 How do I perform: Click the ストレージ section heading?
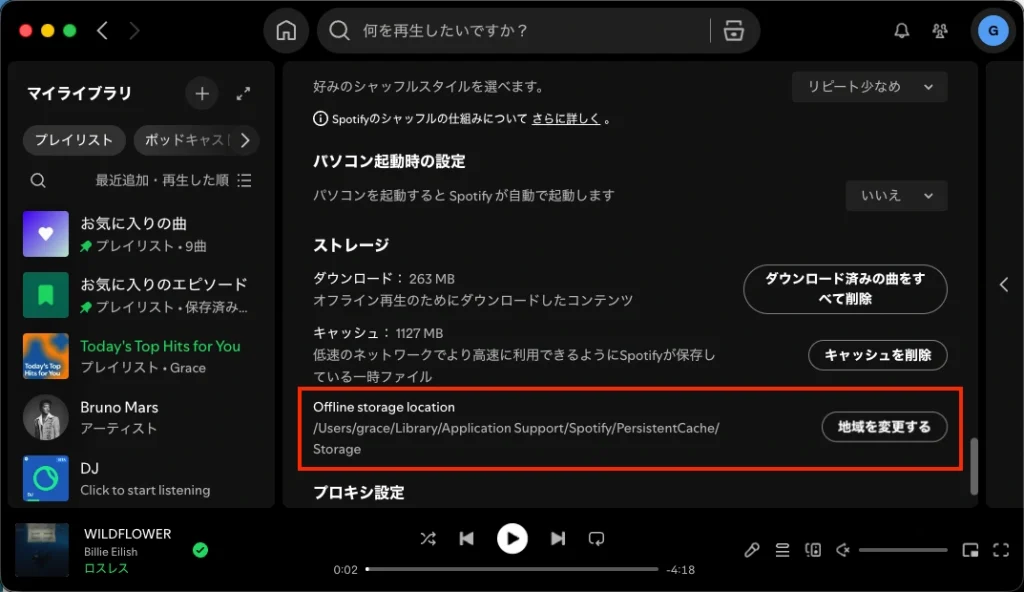point(351,245)
